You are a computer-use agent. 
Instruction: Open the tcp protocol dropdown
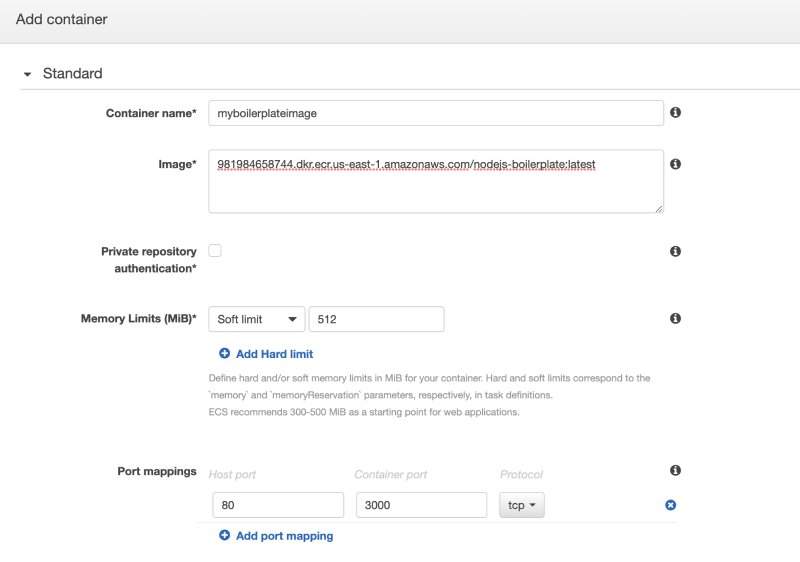[521, 505]
